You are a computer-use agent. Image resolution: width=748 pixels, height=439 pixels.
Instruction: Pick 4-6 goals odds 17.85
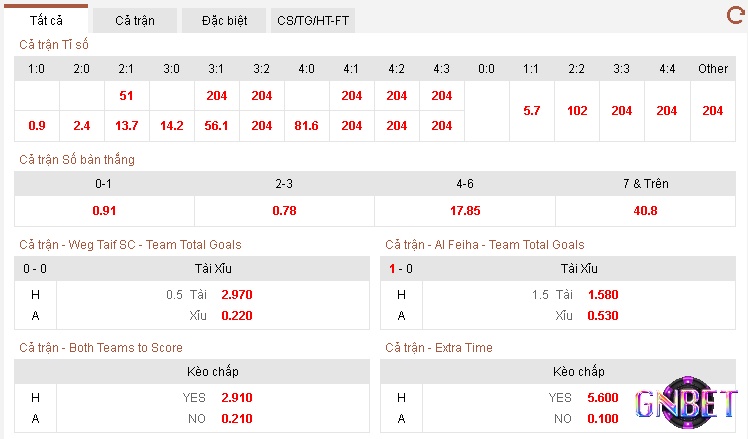pos(465,210)
